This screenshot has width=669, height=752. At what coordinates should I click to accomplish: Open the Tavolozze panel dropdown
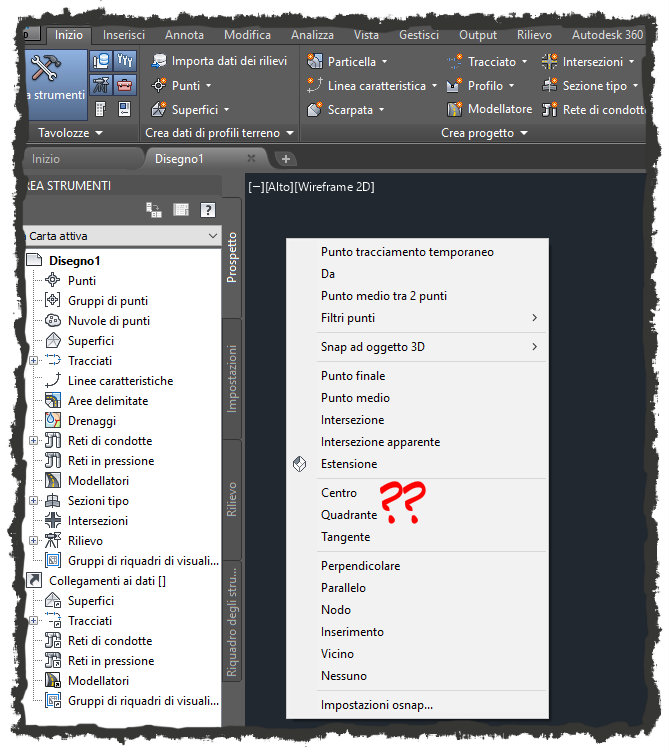[x=70, y=133]
